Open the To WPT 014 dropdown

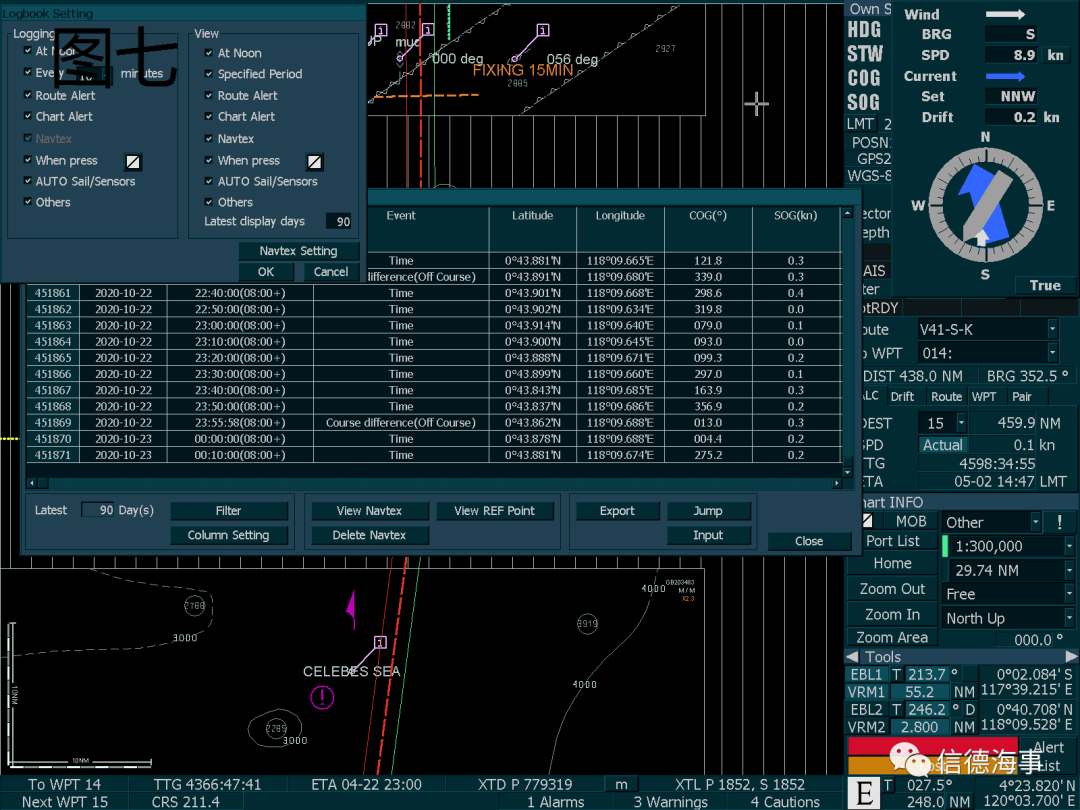coord(1052,353)
